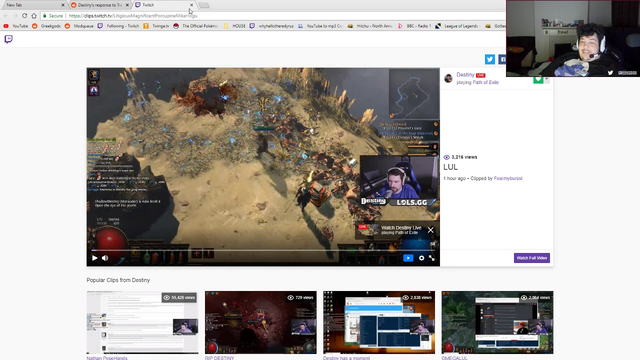Image resolution: width=640 pixels, height=360 pixels.
Task: Close the Twitch browser tab
Action: [191, 5]
